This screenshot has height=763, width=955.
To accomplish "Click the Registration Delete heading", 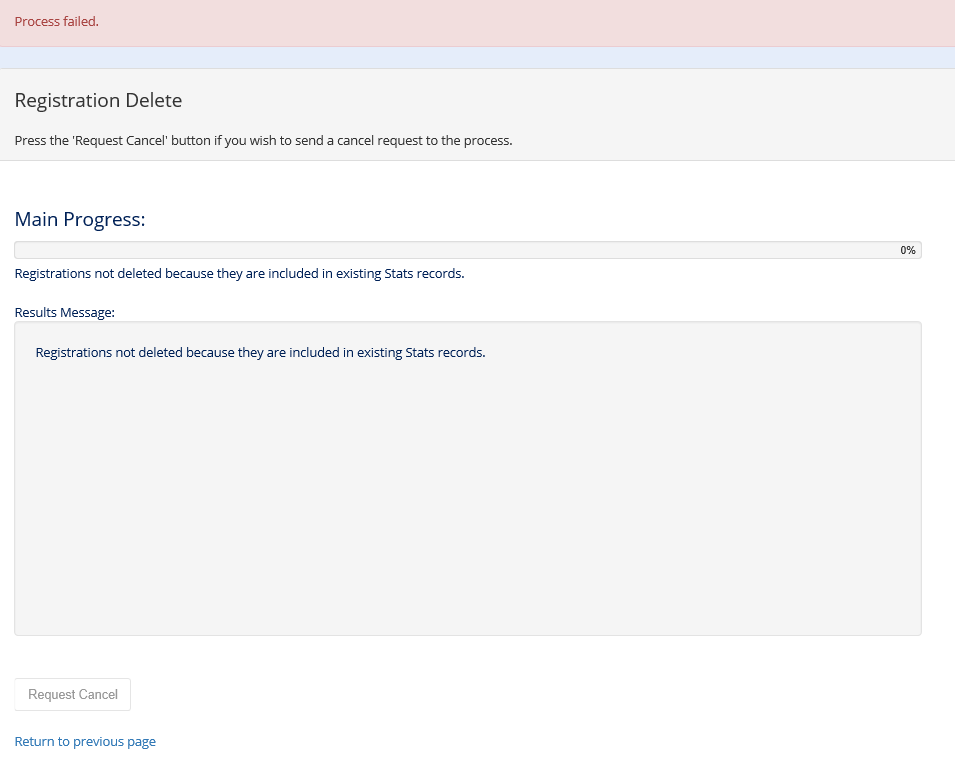I will (98, 101).
